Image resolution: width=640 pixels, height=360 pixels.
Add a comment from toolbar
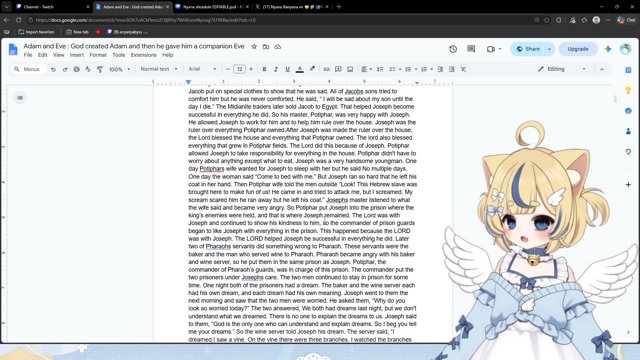click(x=338, y=69)
